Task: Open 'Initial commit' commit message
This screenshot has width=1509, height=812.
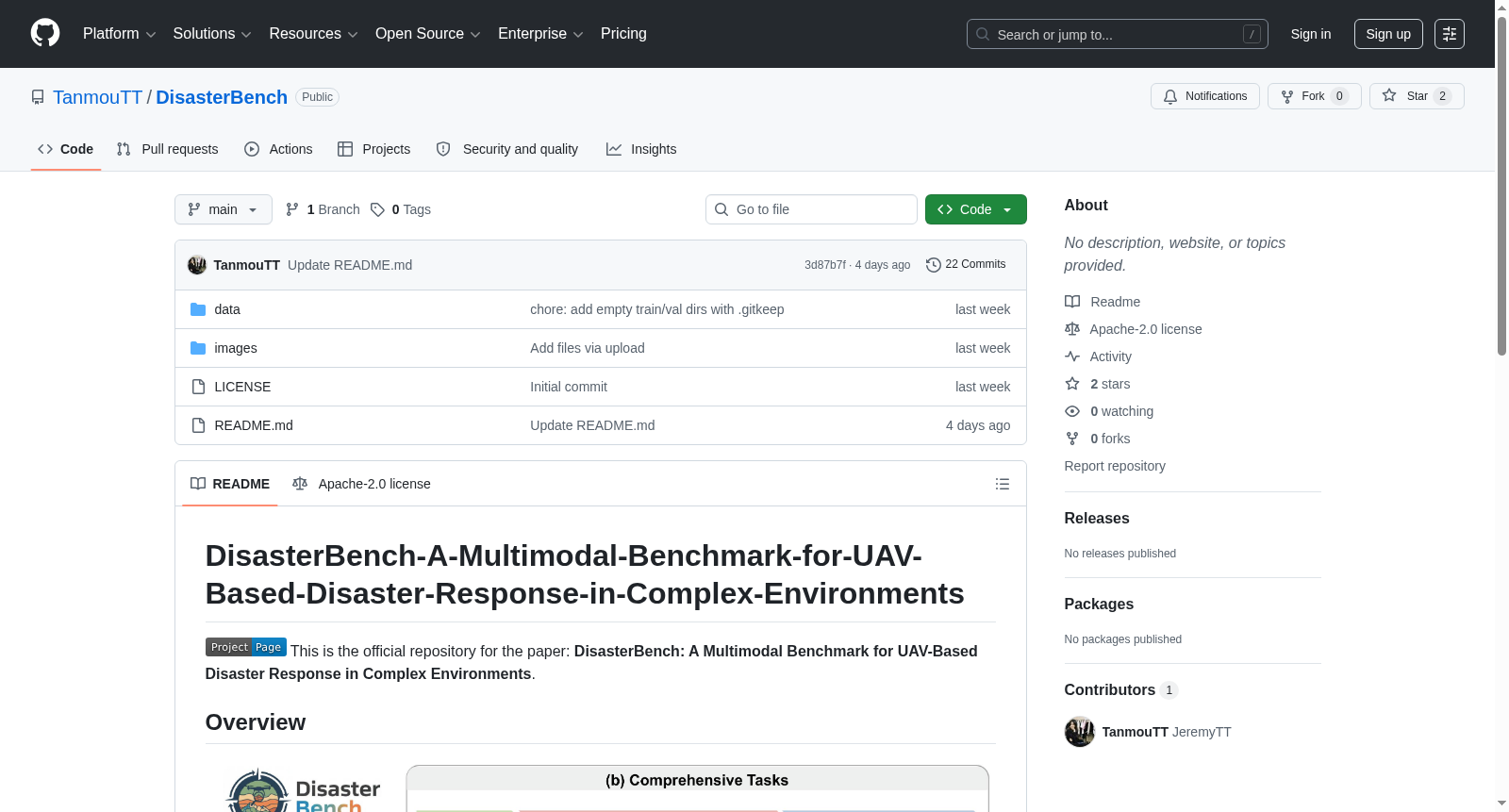Action: click(x=569, y=387)
